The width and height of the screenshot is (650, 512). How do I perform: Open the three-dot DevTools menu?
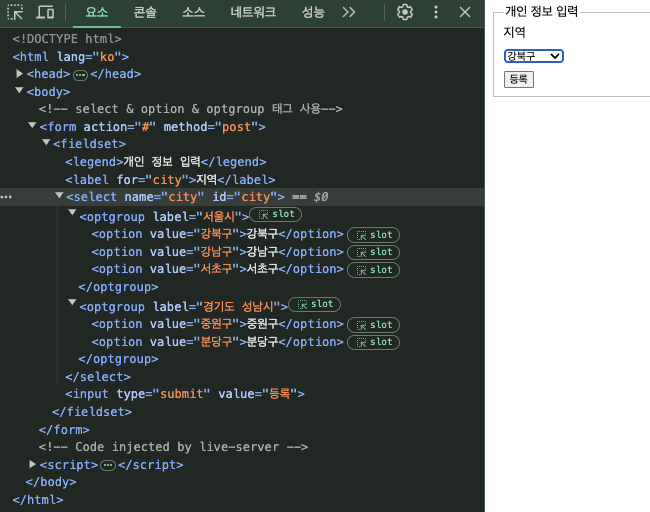pyautogui.click(x=435, y=12)
